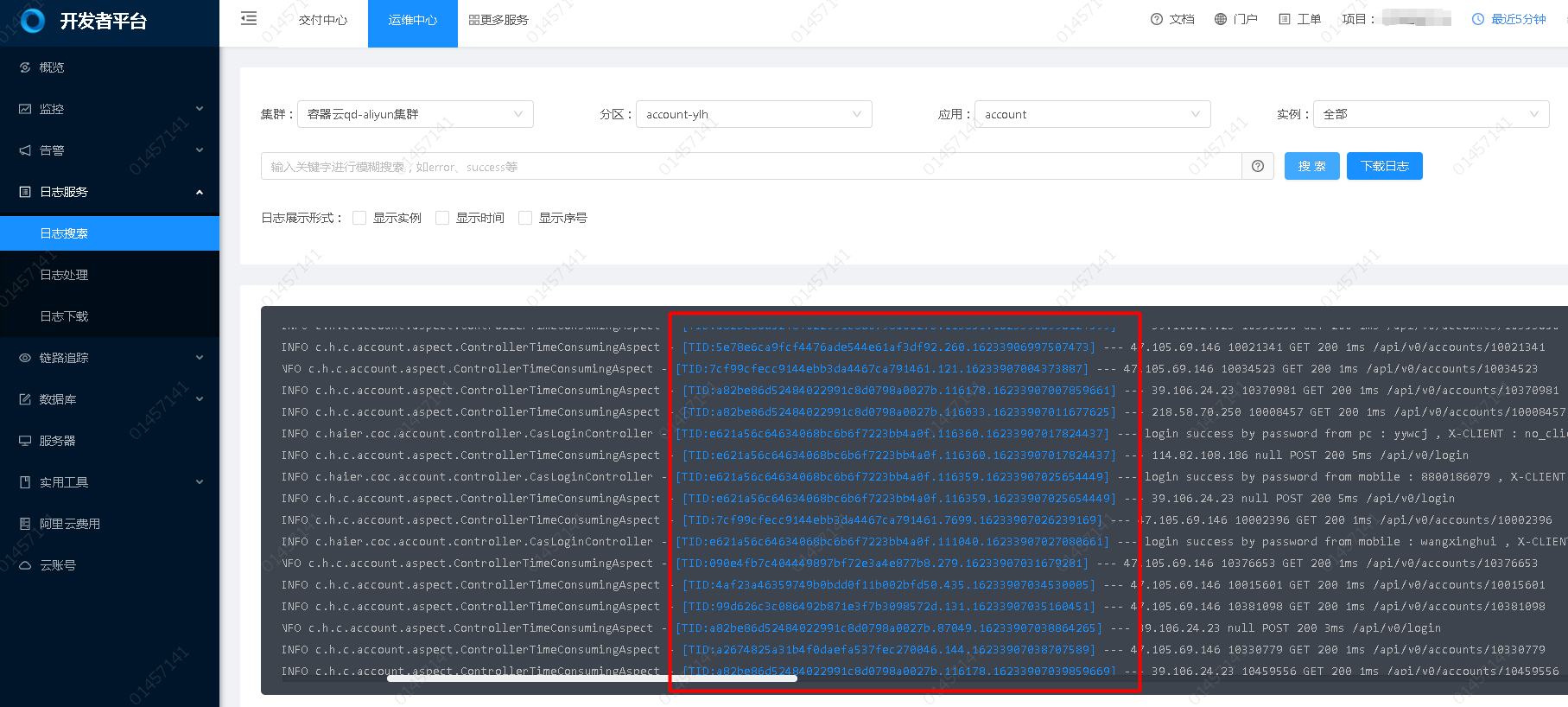Image resolution: width=1568 pixels, height=707 pixels.
Task: Enable the 显示实例 checkbox
Action: [359, 218]
